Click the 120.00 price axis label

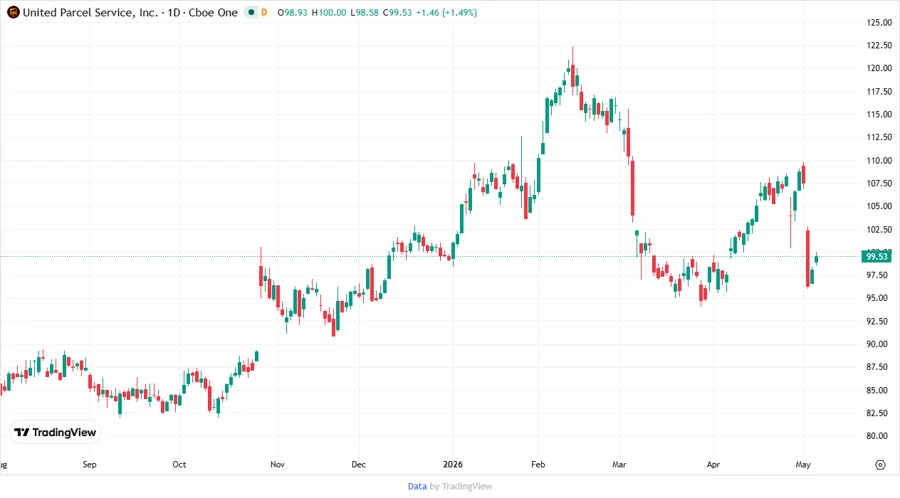879,68
